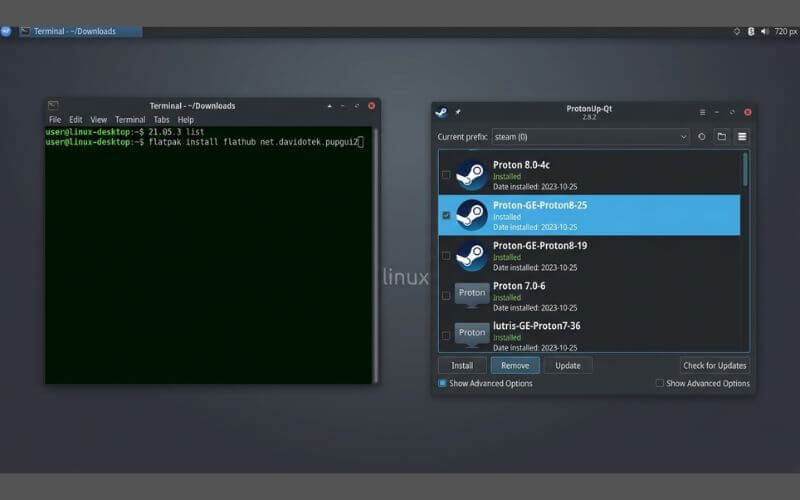
Task: Select the Proton-GE-Proton8-25 entry name
Action: (x=540, y=205)
